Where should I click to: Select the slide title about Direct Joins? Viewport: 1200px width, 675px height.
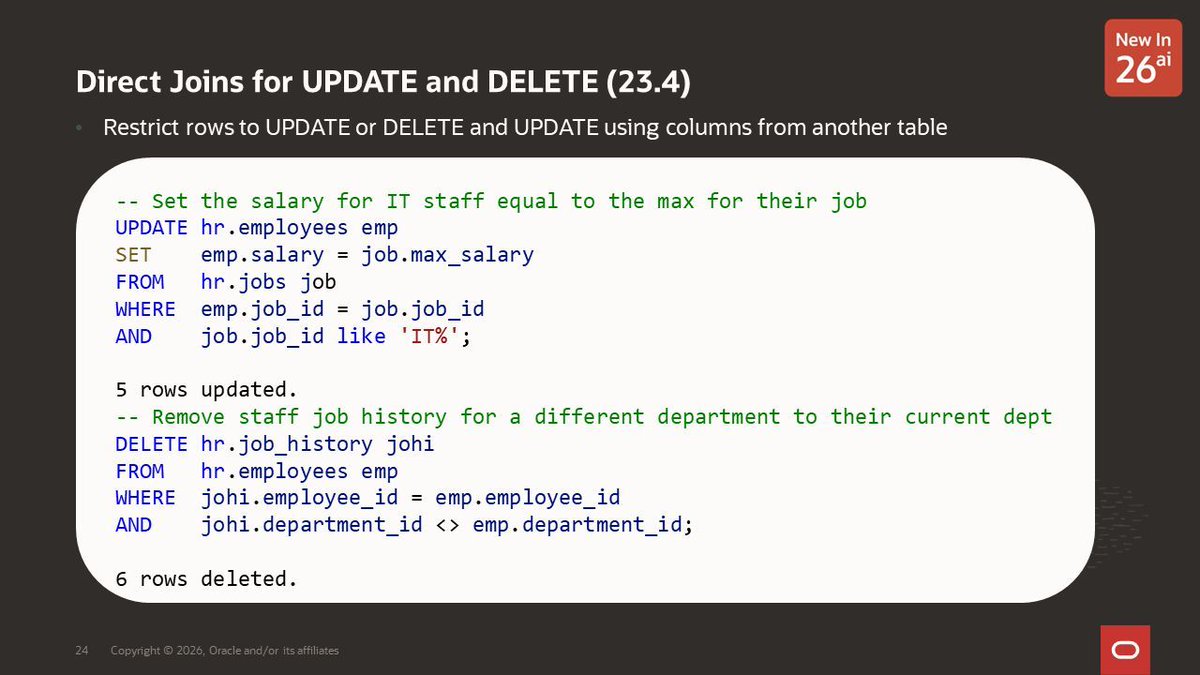point(383,82)
